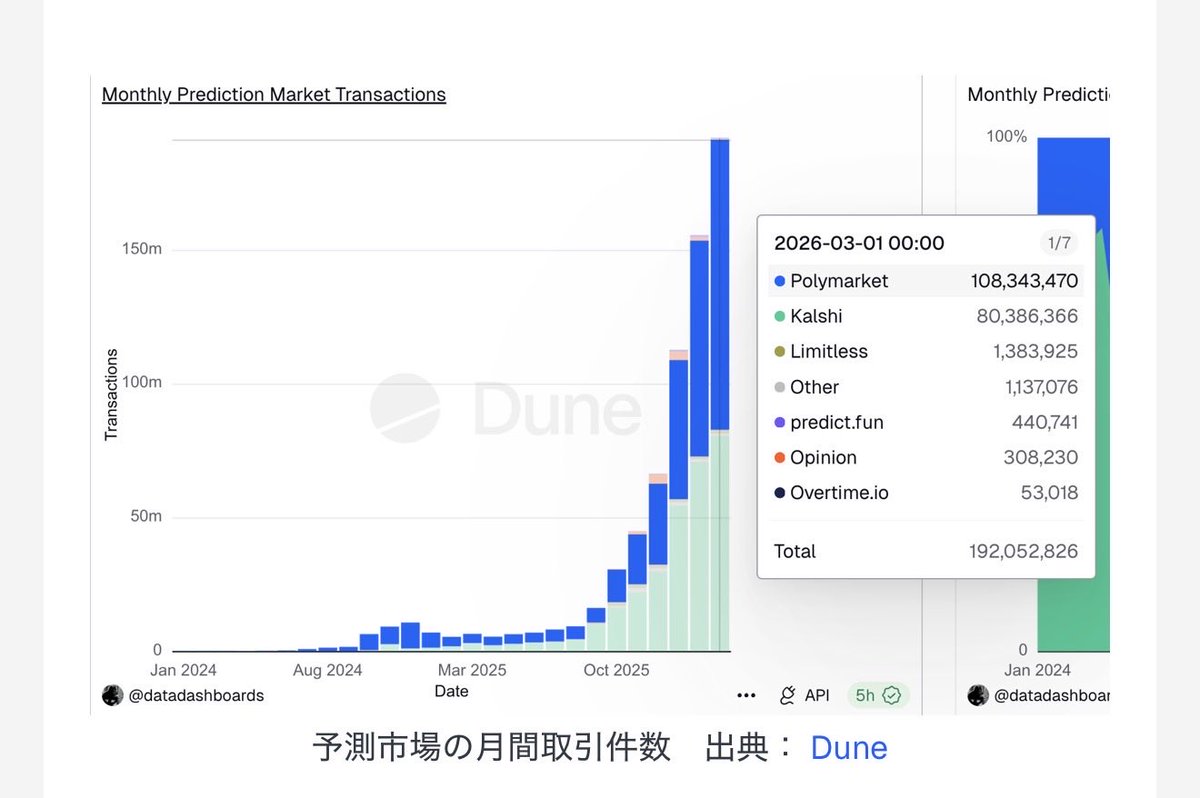Click the @datadashboards author link under left chart
This screenshot has height=798, width=1200.
coord(196,695)
